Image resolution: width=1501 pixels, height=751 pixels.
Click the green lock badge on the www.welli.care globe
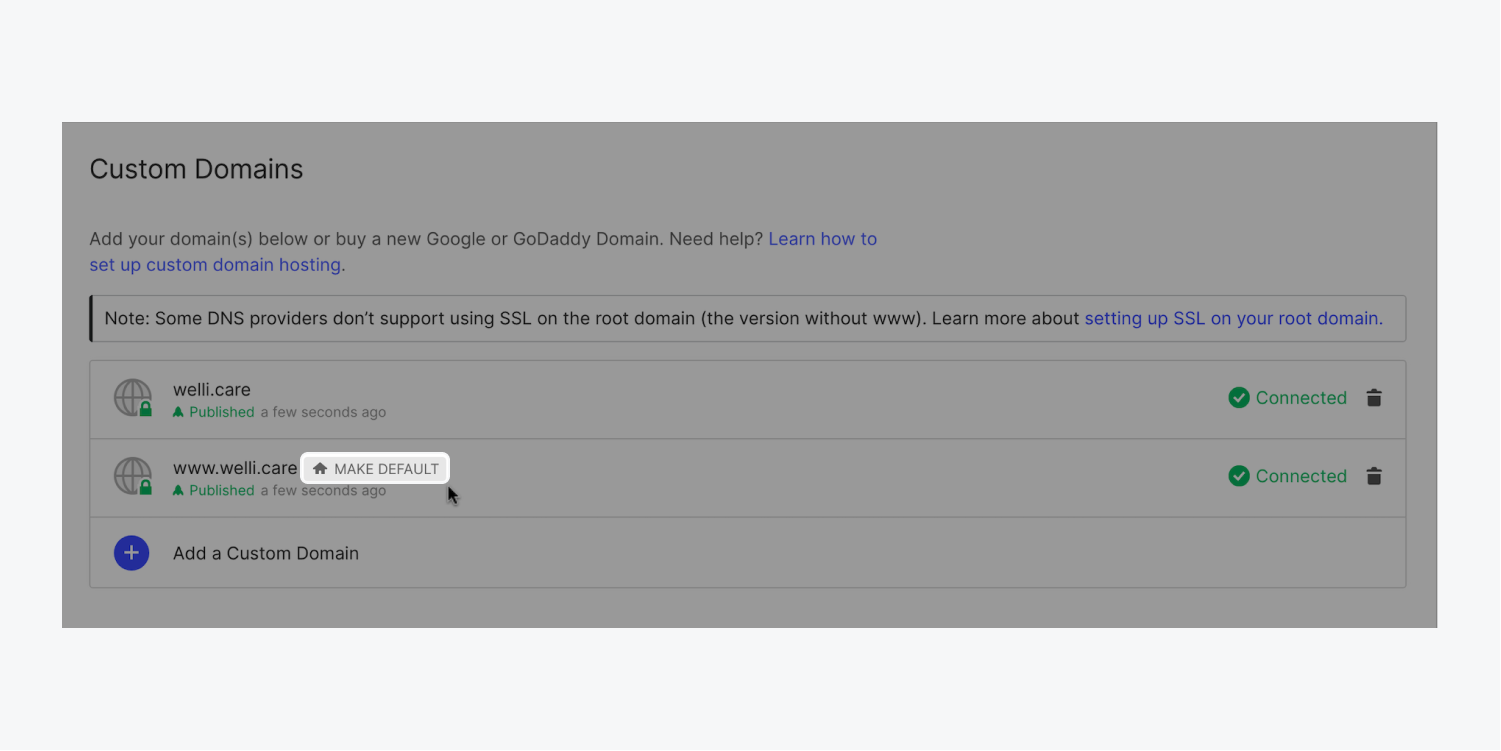click(x=146, y=488)
